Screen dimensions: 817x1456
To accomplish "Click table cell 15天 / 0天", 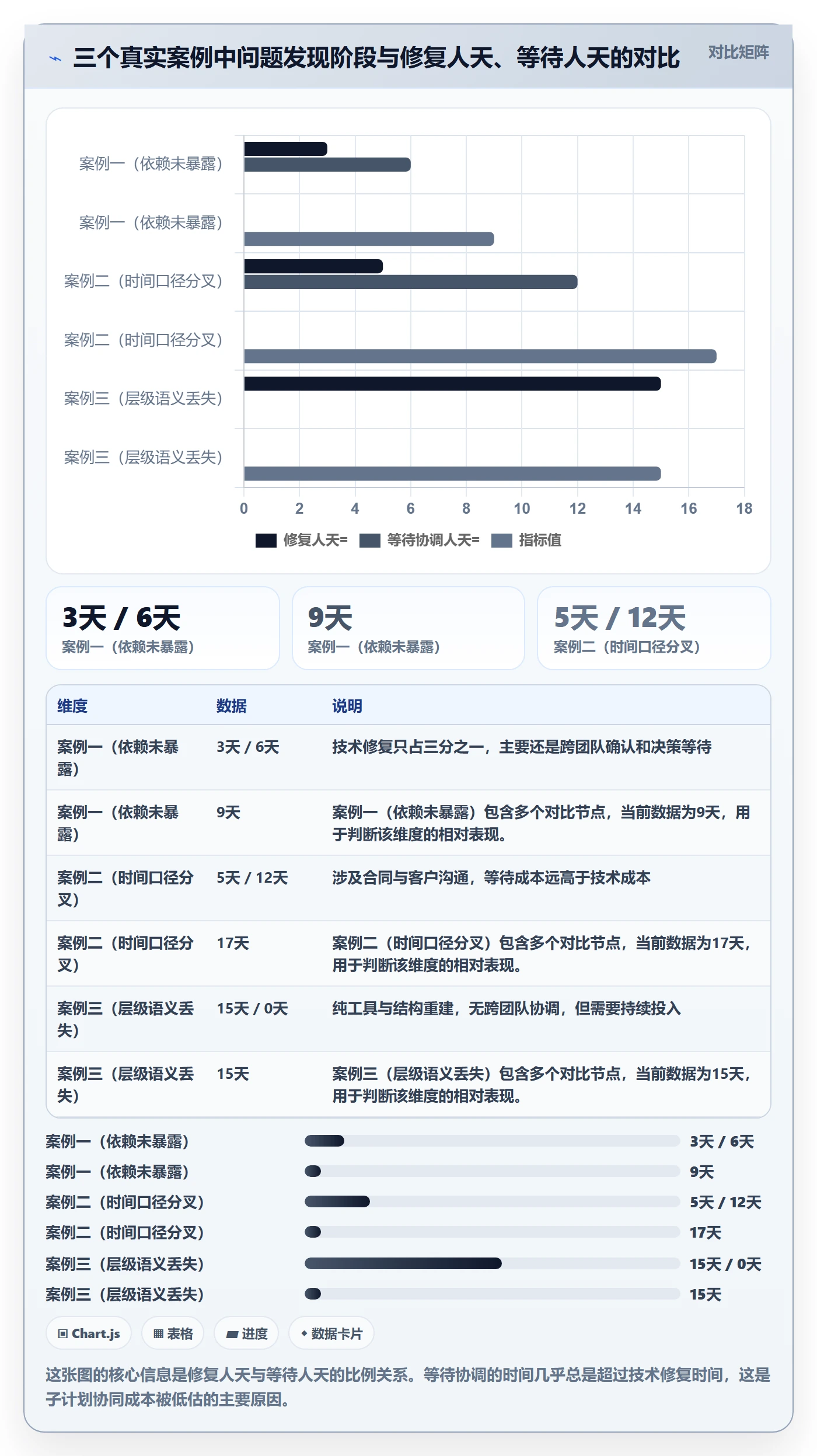I will pos(253,1008).
